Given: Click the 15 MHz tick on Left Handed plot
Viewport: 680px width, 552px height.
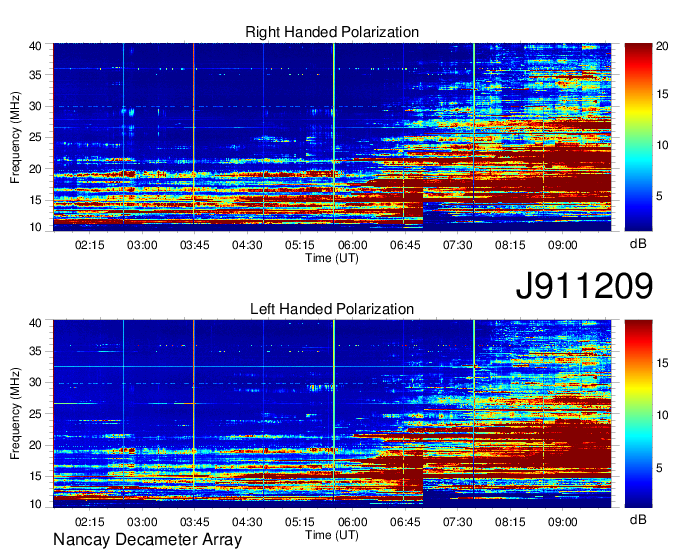Looking at the screenshot, I should pos(36,476).
